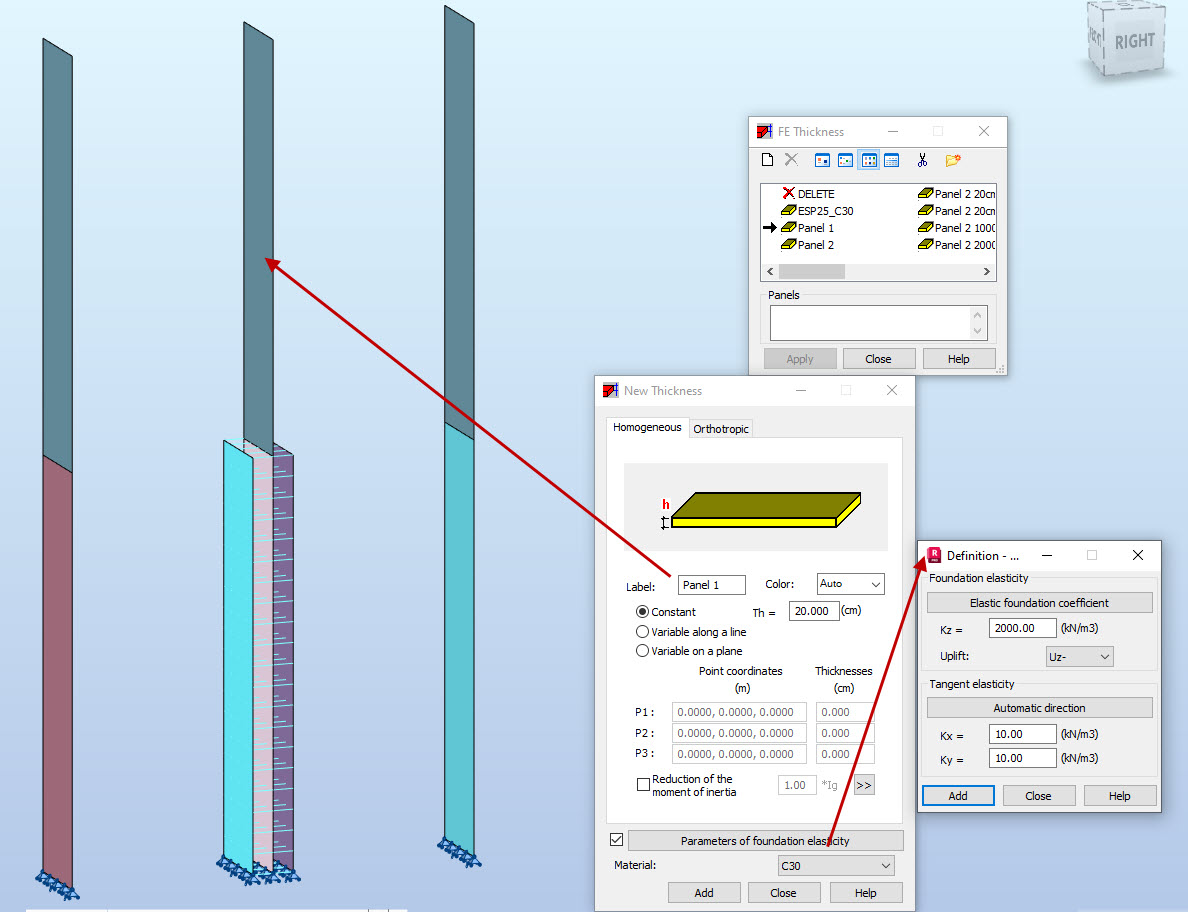The image size is (1188, 912).
Task: Choose Variable along a line option
Action: tap(641, 631)
